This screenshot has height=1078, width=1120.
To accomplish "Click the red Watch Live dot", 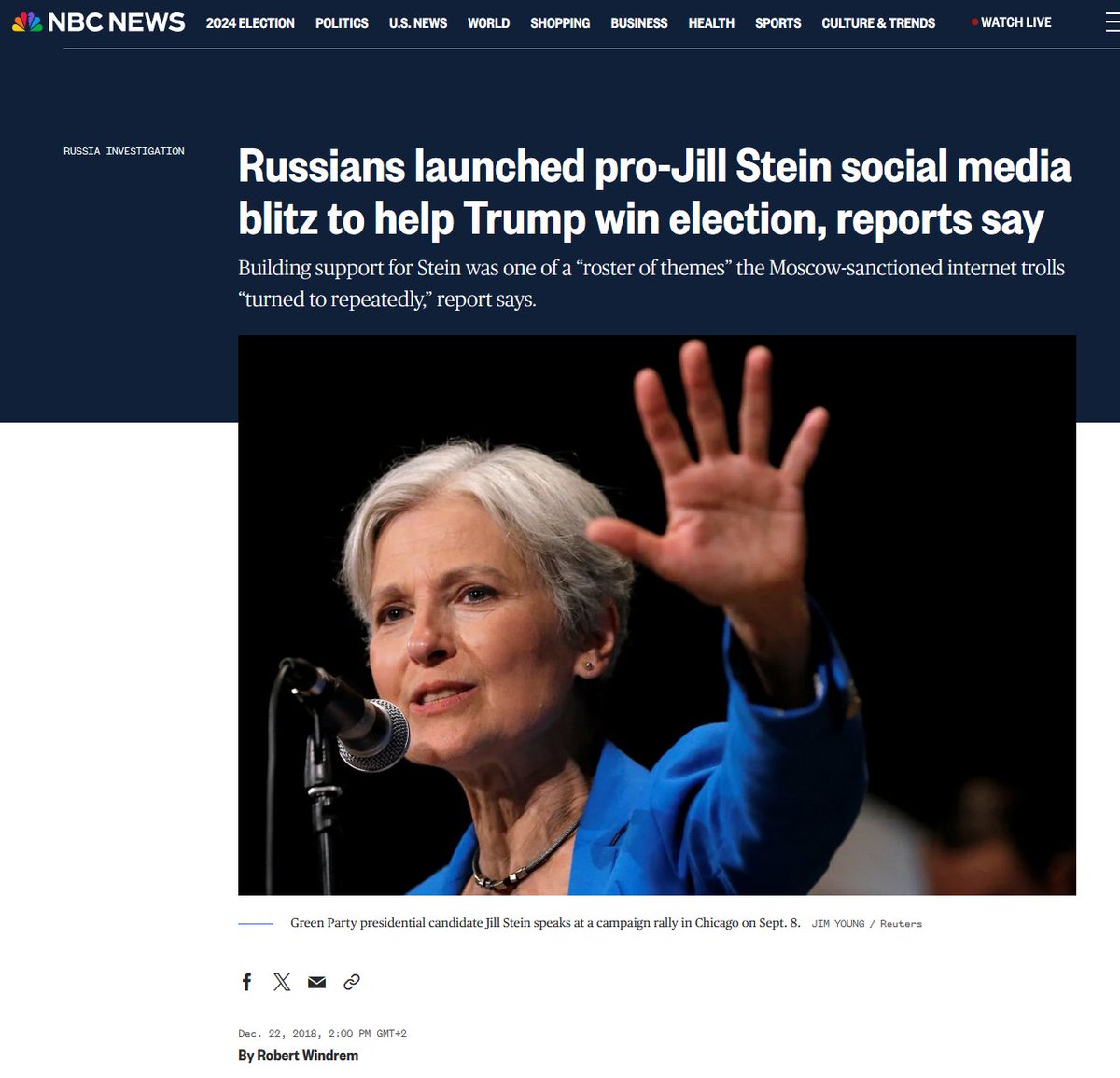I will [974, 21].
